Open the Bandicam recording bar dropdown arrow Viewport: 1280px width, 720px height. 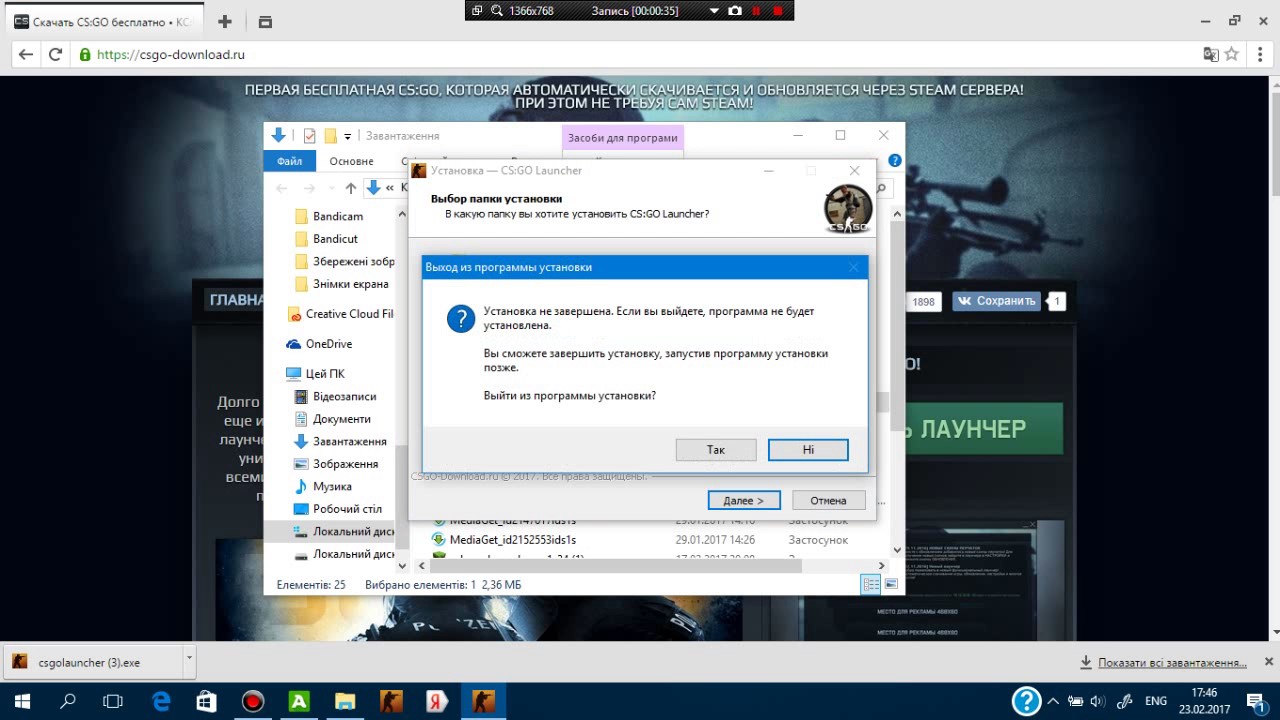[x=714, y=10]
